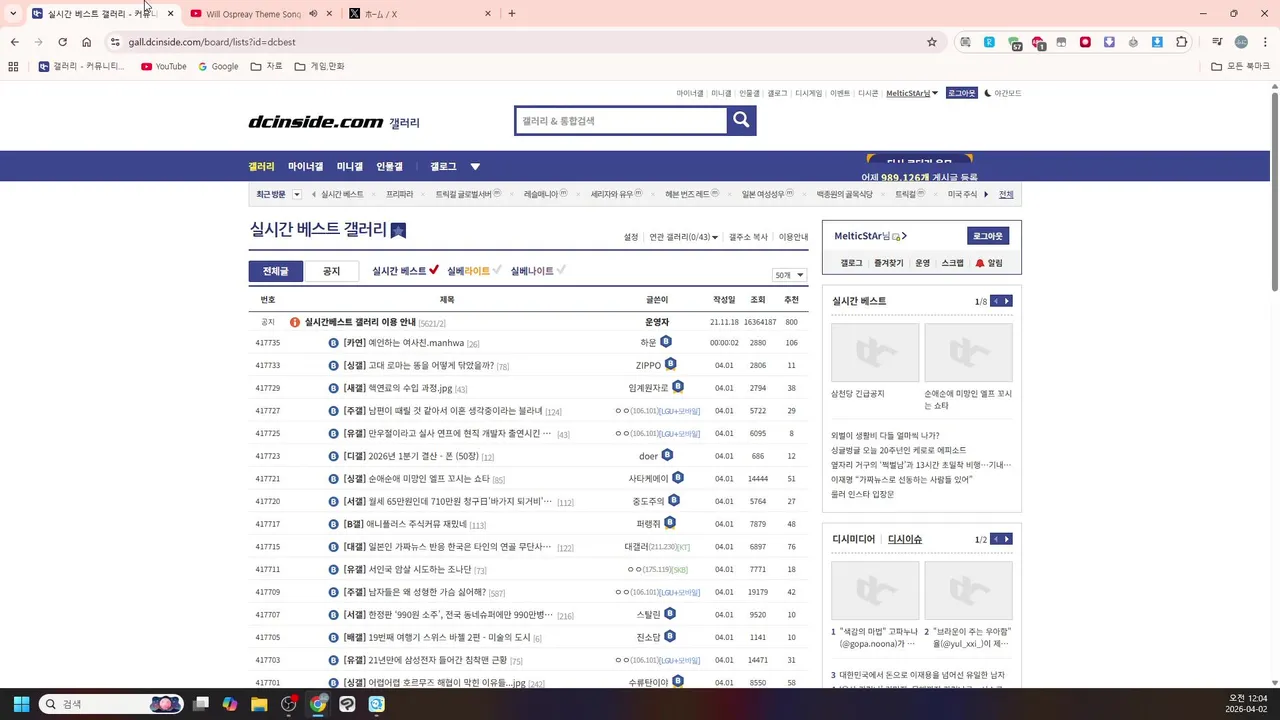The width and height of the screenshot is (1280, 720).
Task: Favorite the gallery using the star badge by its title
Action: pos(398,230)
